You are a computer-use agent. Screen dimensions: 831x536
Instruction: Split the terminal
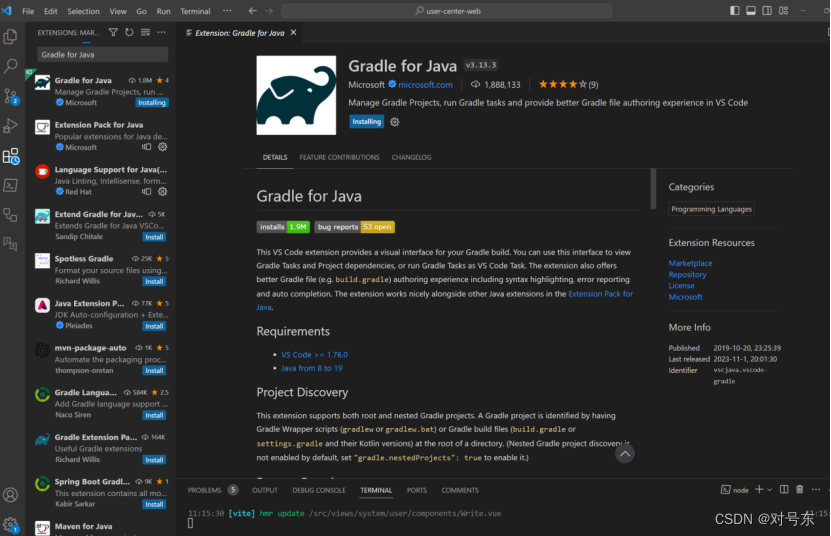pos(784,489)
